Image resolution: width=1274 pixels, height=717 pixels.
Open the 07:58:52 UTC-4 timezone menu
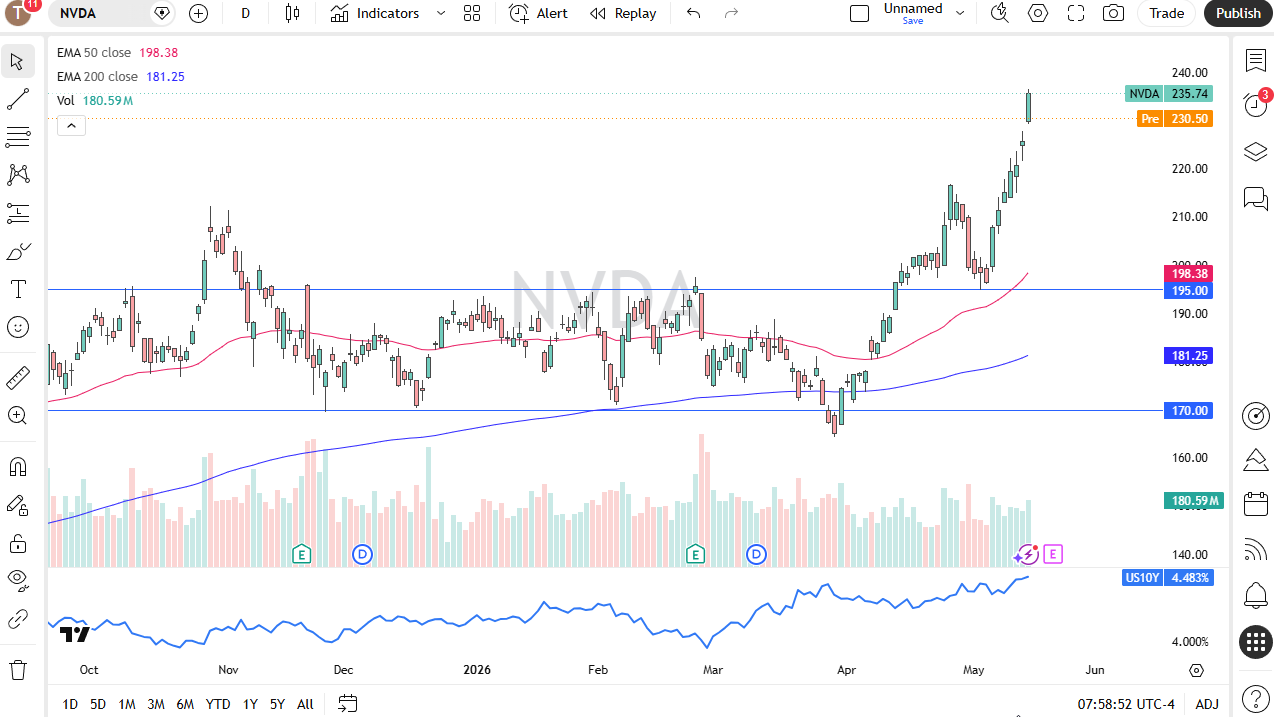(1126, 704)
